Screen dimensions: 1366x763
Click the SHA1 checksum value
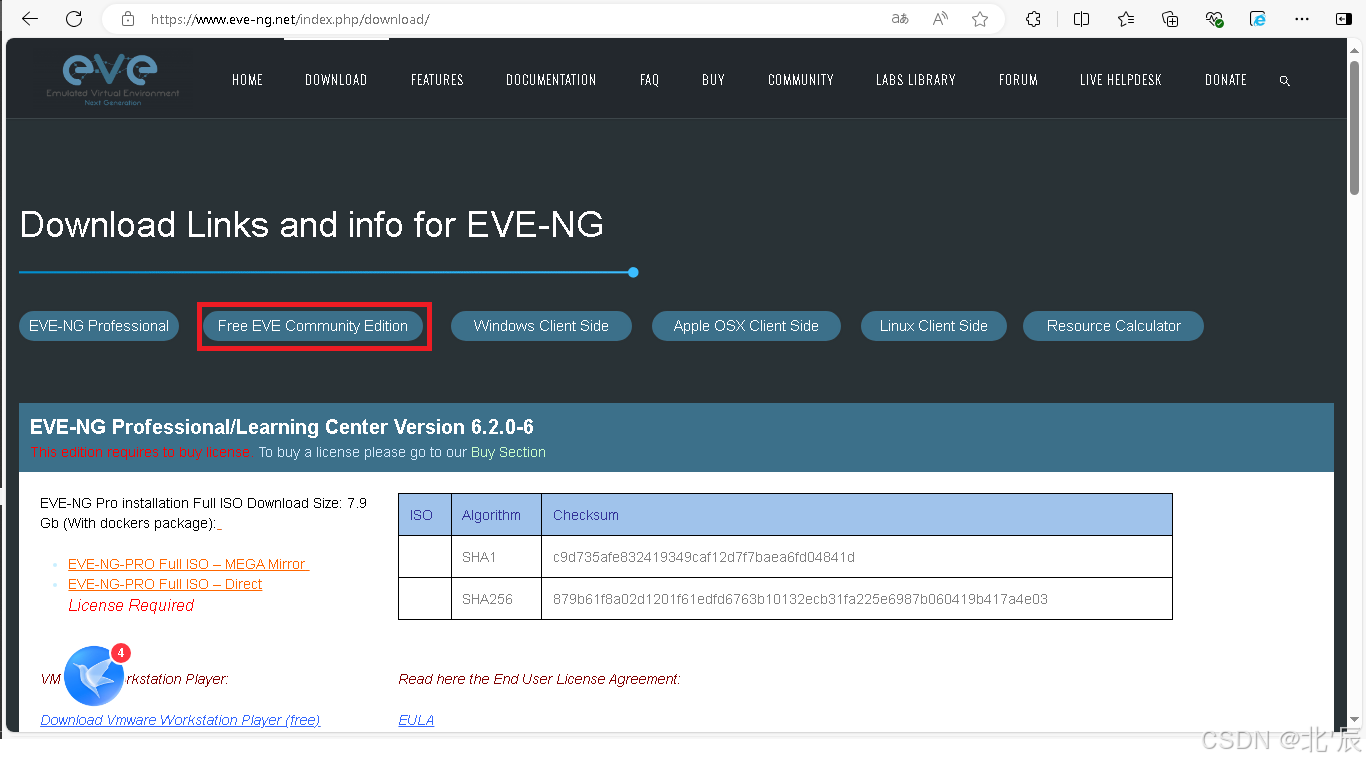pyautogui.click(x=704, y=557)
